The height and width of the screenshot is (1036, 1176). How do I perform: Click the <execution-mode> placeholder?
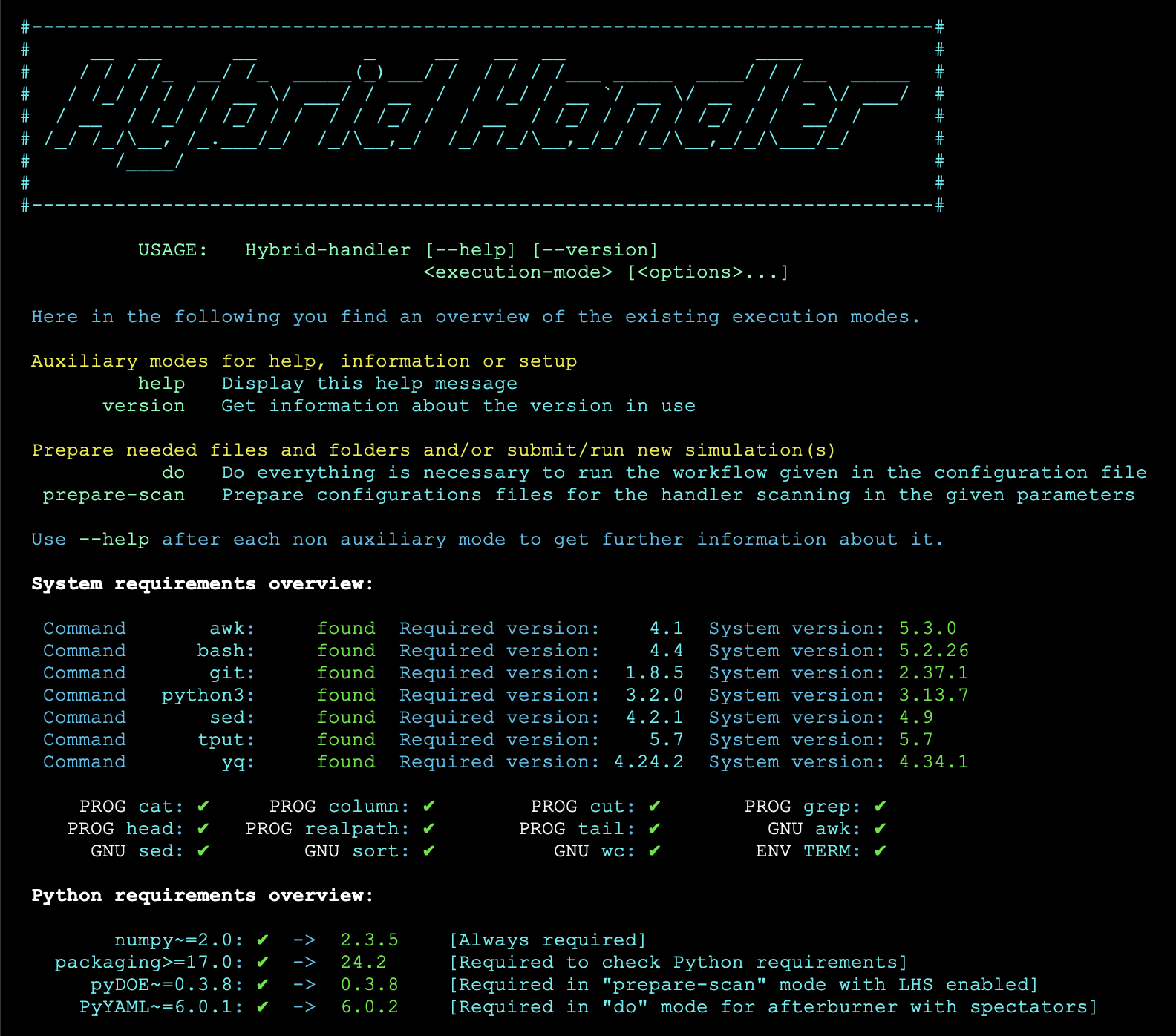pyautogui.click(x=518, y=272)
